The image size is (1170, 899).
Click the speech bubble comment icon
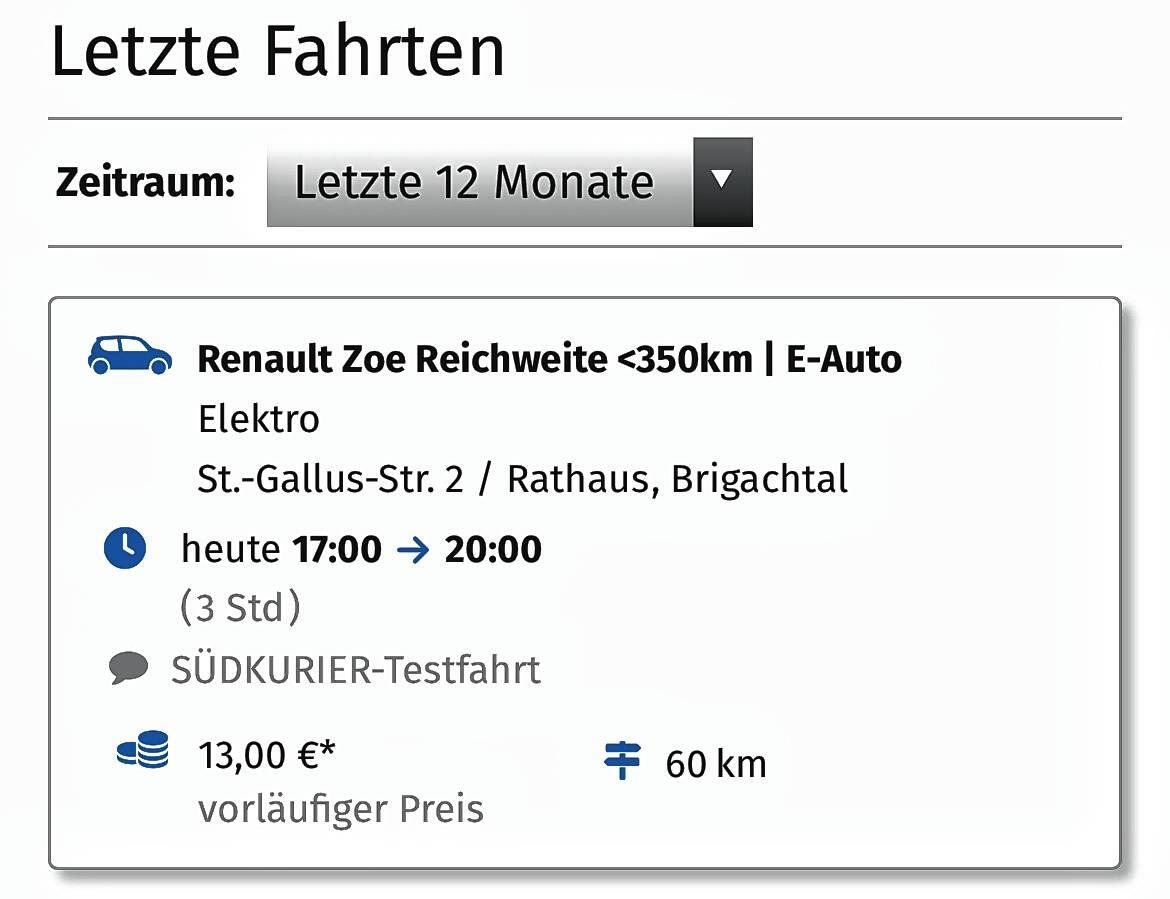pos(128,668)
